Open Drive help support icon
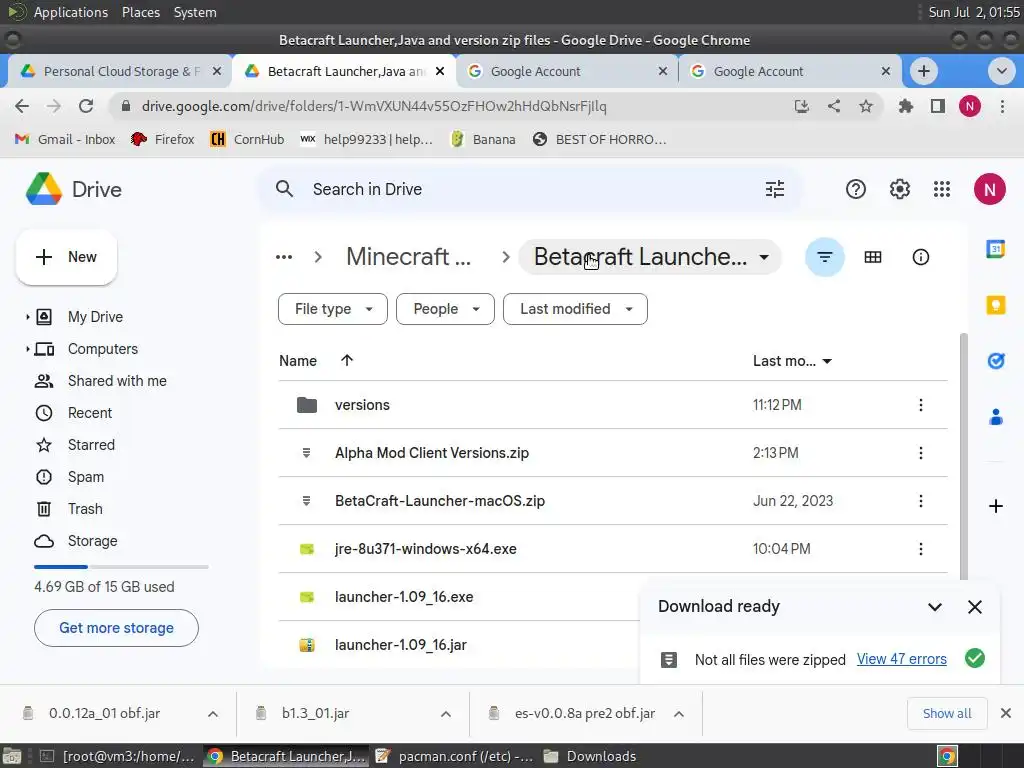The width and height of the screenshot is (1024, 768). [856, 189]
